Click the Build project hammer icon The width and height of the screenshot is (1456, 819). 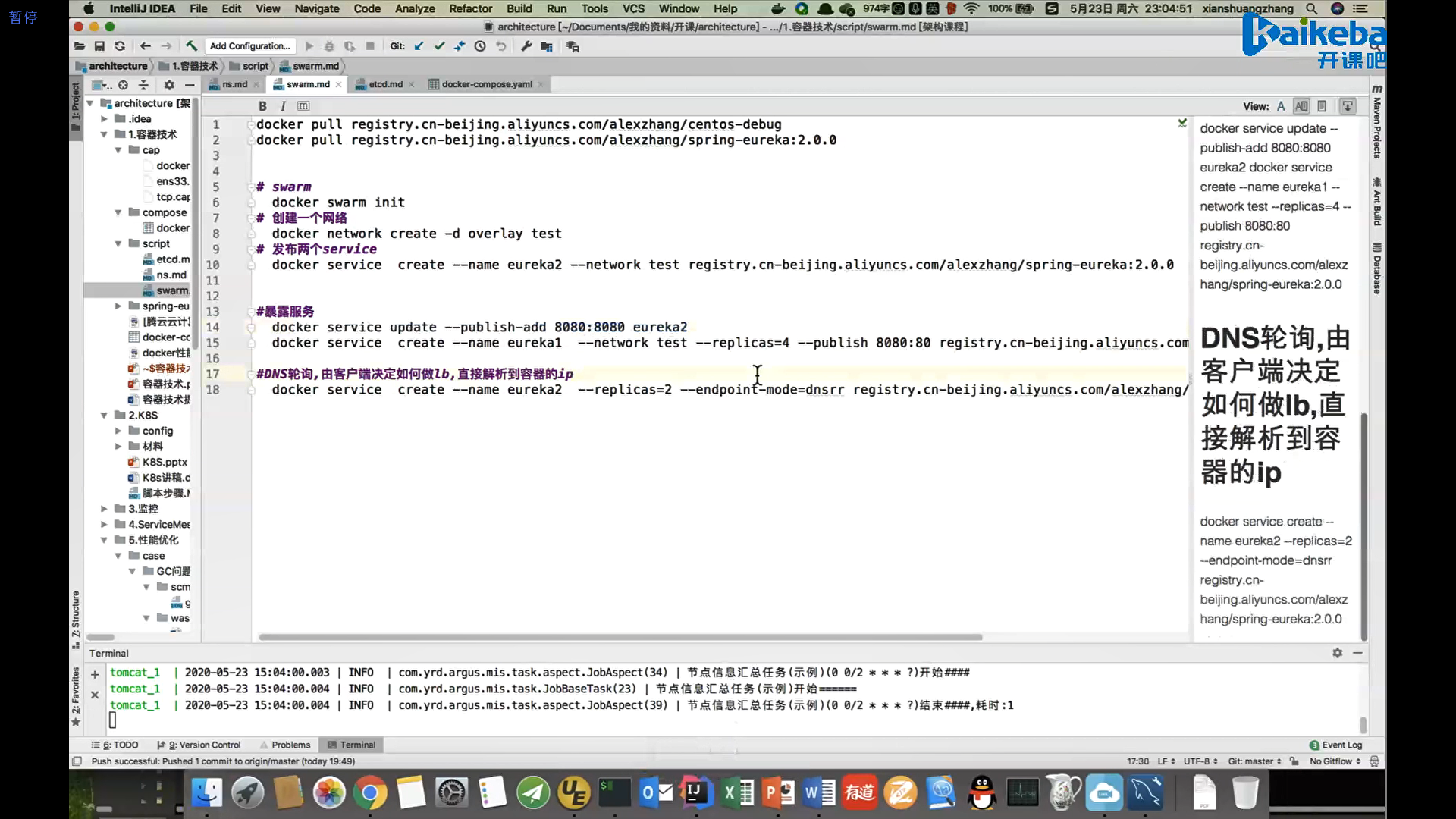click(192, 46)
